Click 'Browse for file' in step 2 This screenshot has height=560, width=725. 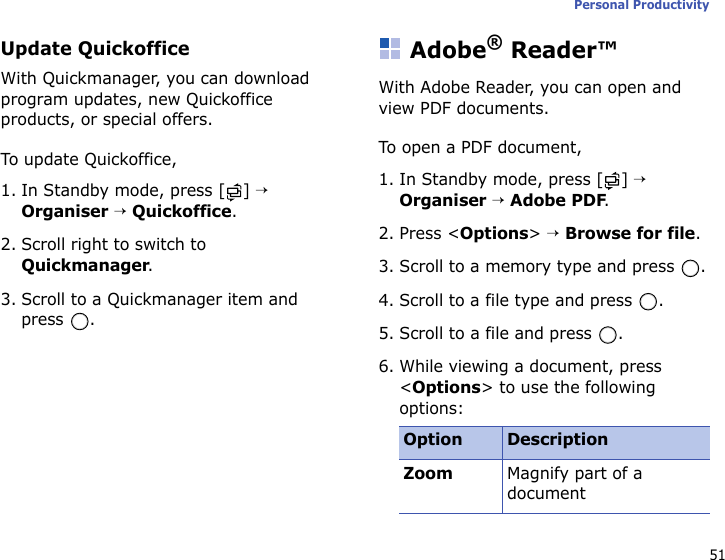631,234
